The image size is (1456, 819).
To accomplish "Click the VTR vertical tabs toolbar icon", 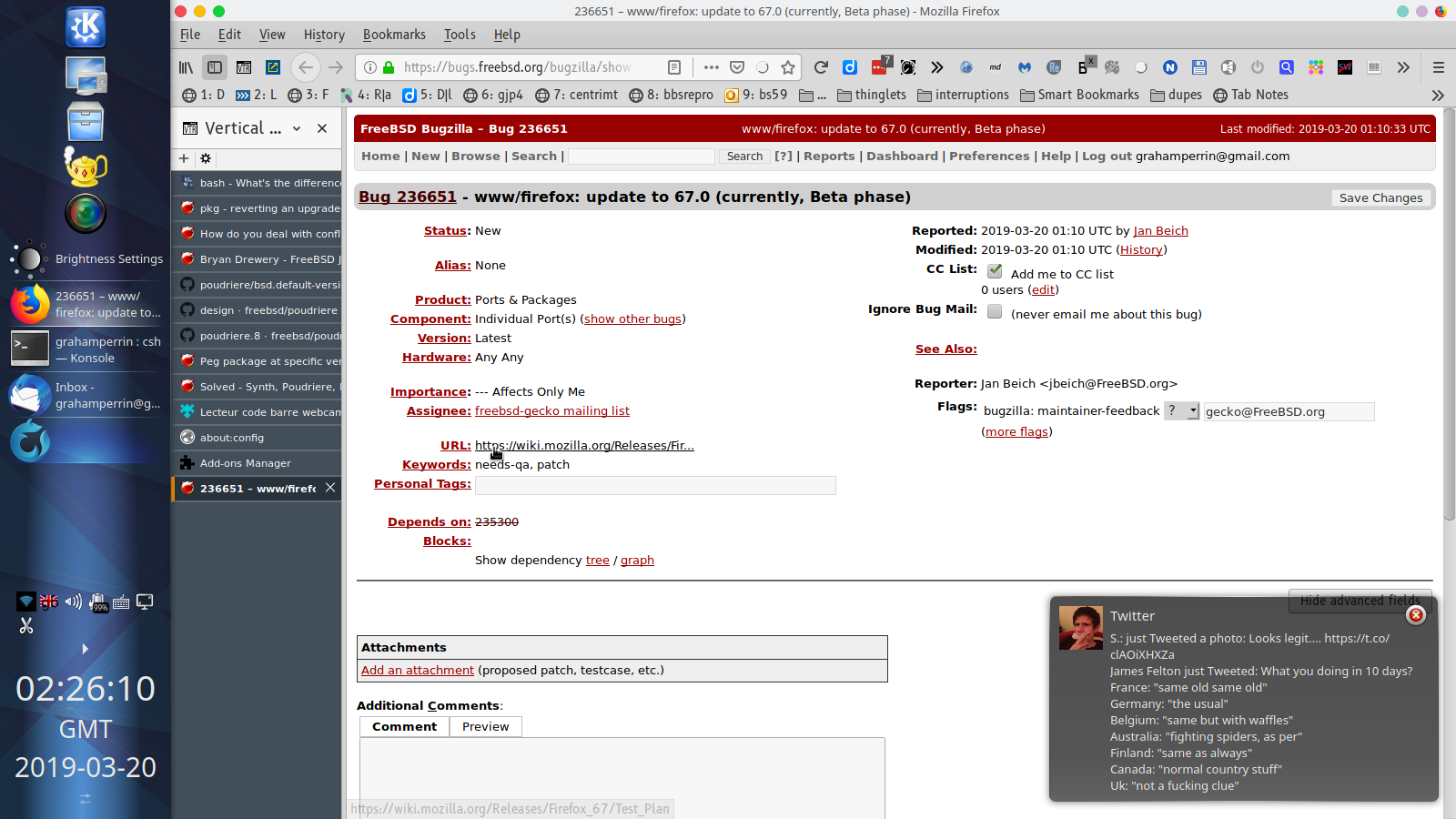I will tap(244, 67).
